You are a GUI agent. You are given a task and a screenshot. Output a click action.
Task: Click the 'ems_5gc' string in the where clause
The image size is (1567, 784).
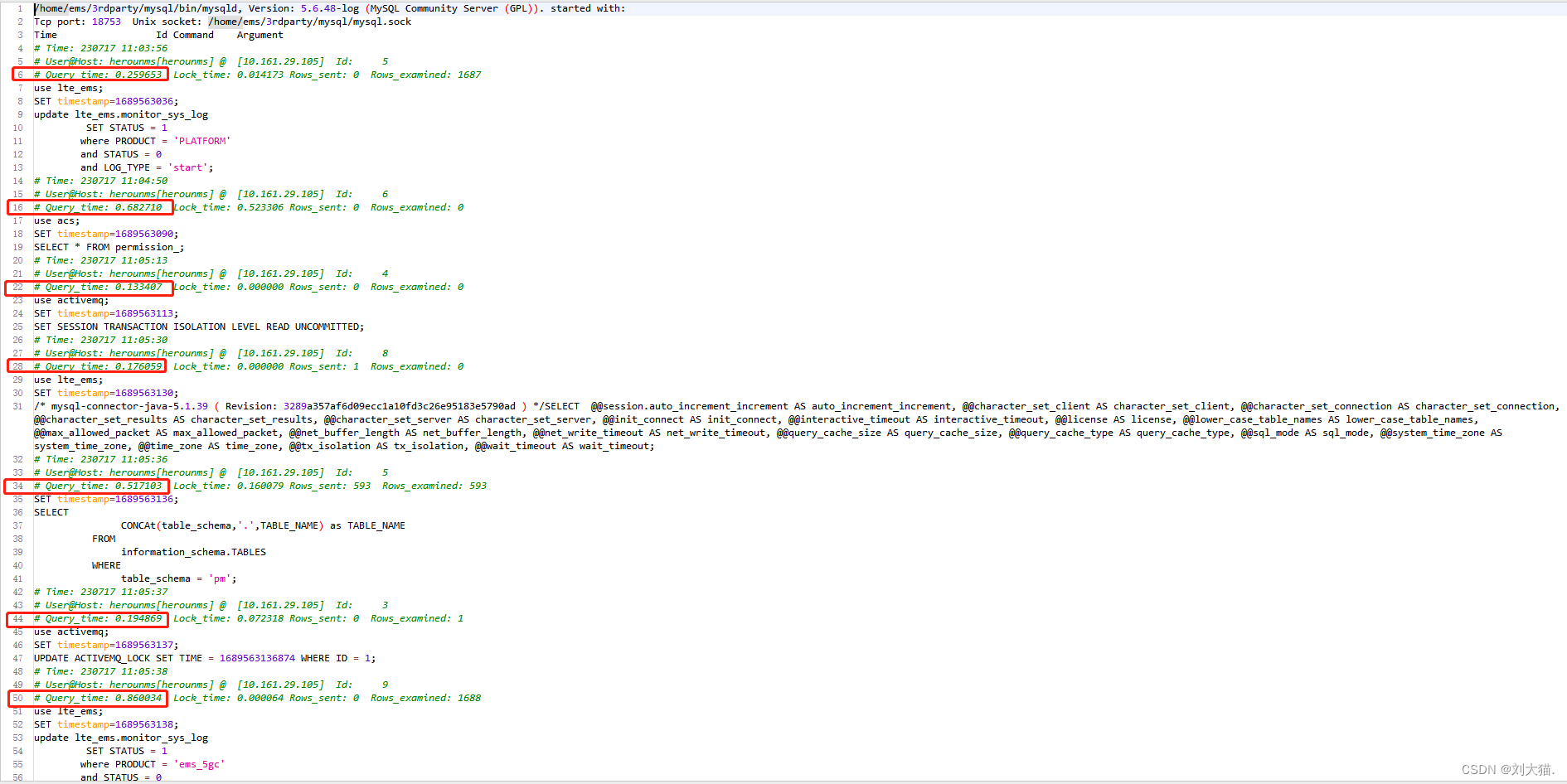click(199, 764)
